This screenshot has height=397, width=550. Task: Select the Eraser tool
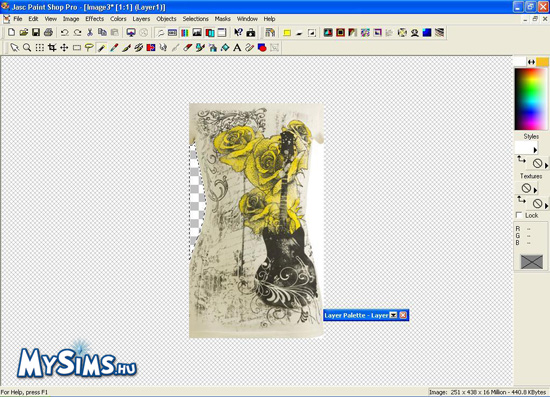tap(188, 47)
